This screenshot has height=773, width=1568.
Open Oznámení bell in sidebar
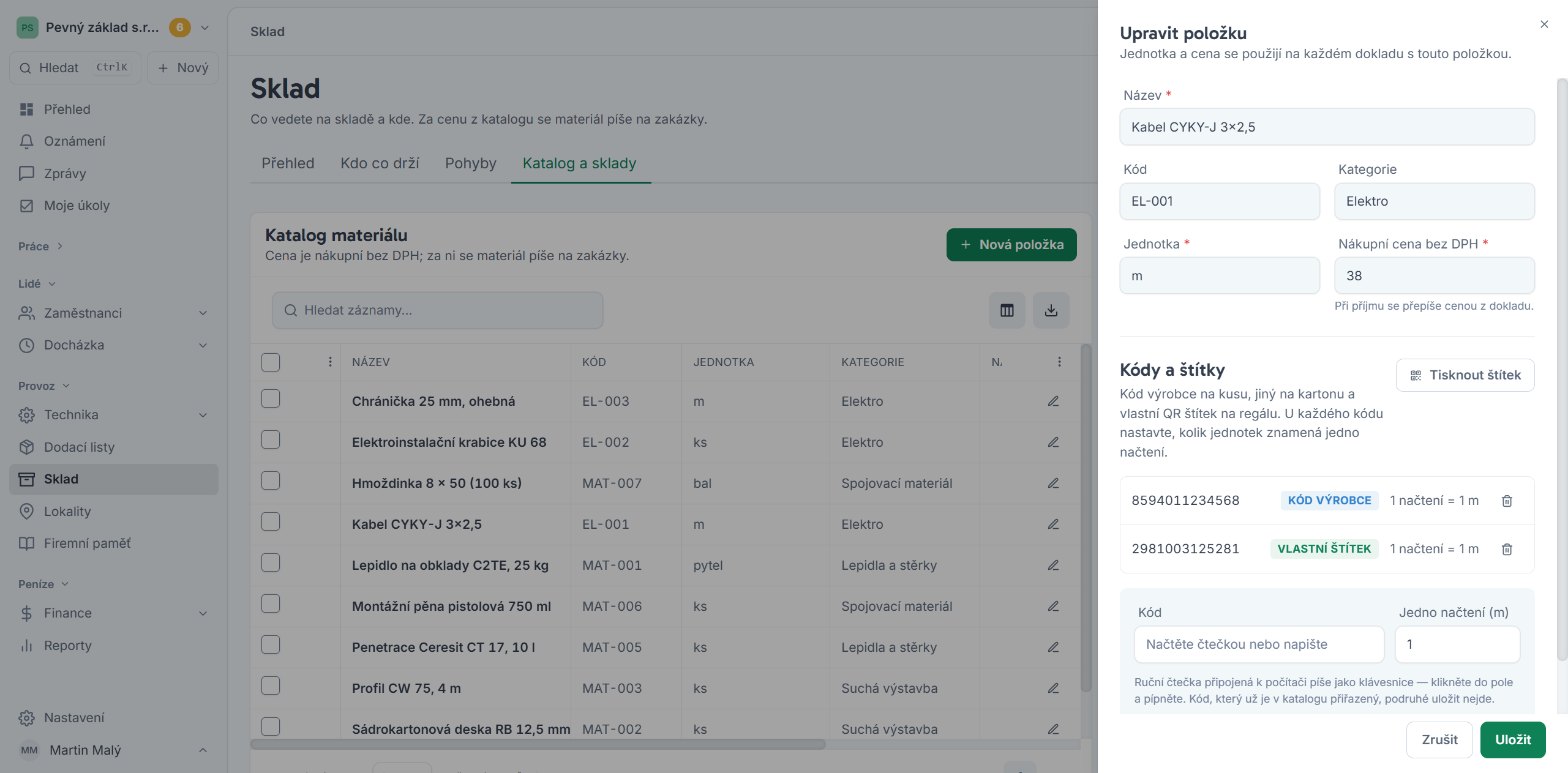click(x=113, y=141)
